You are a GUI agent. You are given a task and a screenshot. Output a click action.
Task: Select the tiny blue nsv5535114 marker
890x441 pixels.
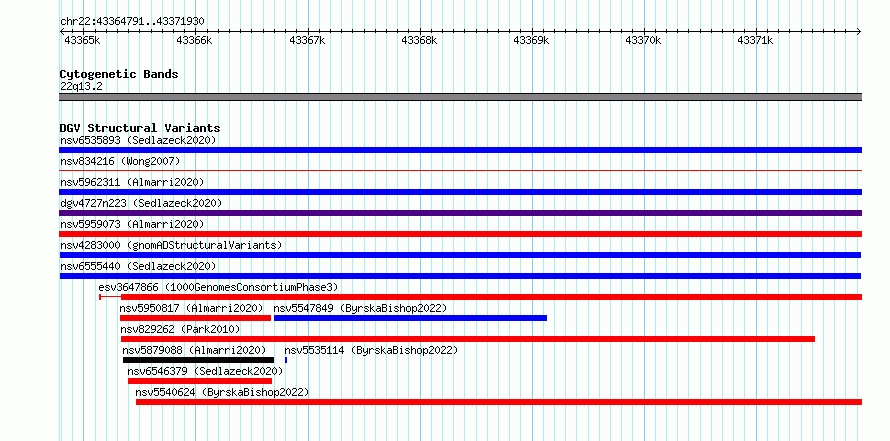pyautogui.click(x=286, y=360)
